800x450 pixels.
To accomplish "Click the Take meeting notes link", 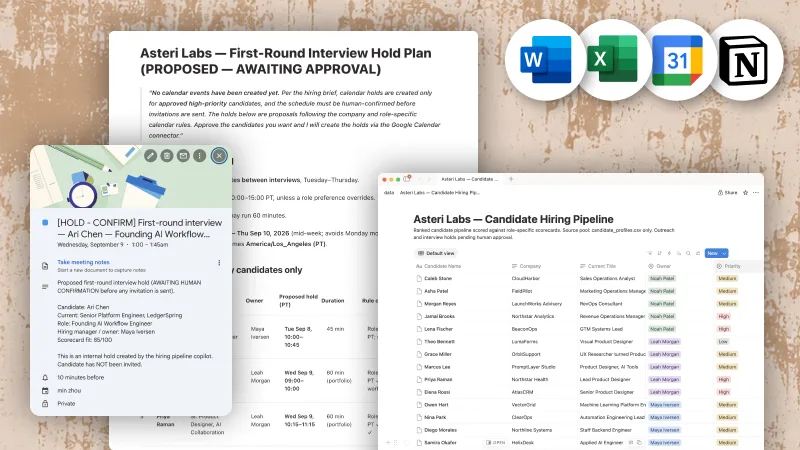I will 83,262.
